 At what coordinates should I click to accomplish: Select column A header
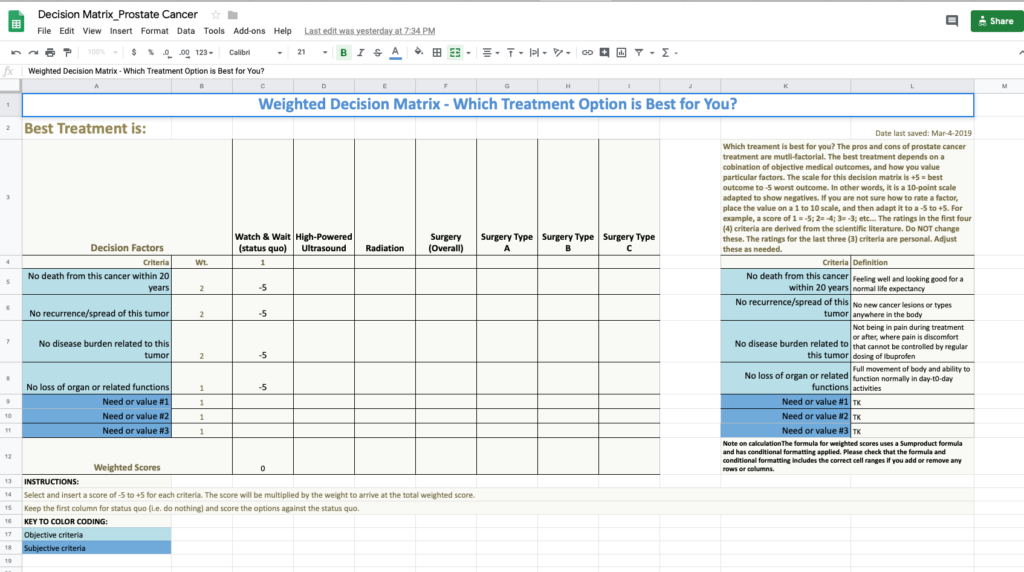point(97,86)
